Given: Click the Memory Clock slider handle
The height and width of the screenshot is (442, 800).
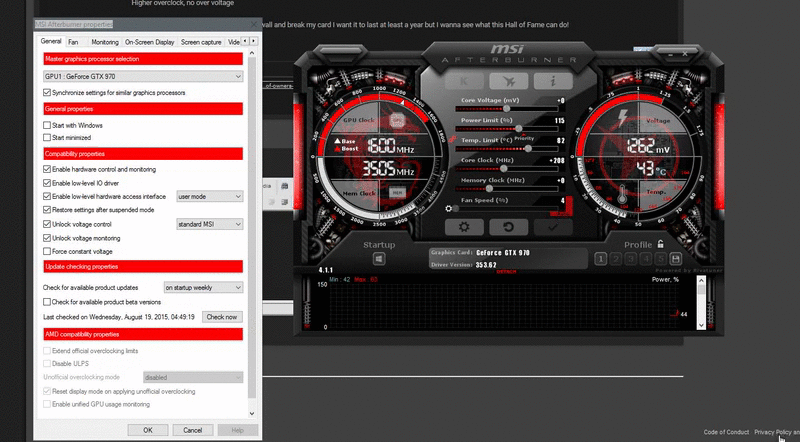Looking at the screenshot, I should [x=489, y=188].
